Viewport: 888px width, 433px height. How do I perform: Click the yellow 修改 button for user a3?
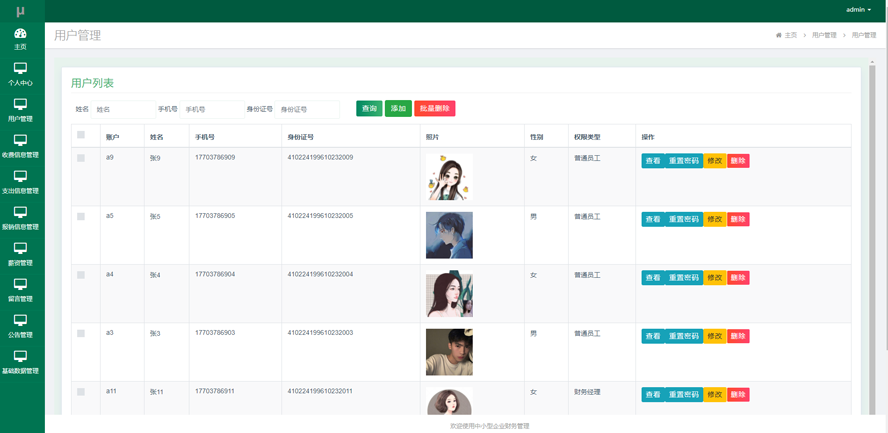click(x=714, y=336)
